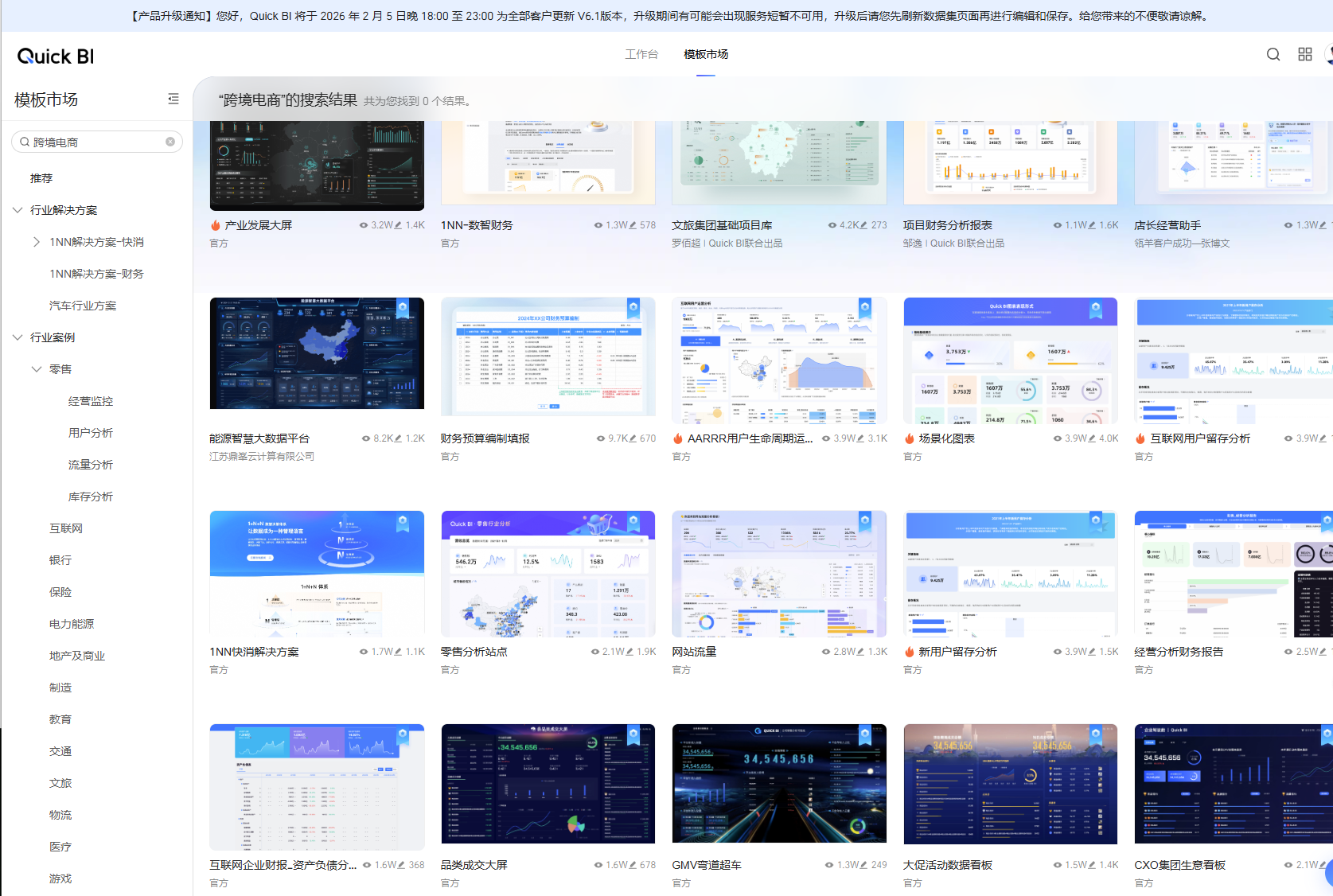The width and height of the screenshot is (1333, 896).
Task: Open 零售分析站点 template thumbnail
Action: pyautogui.click(x=548, y=574)
